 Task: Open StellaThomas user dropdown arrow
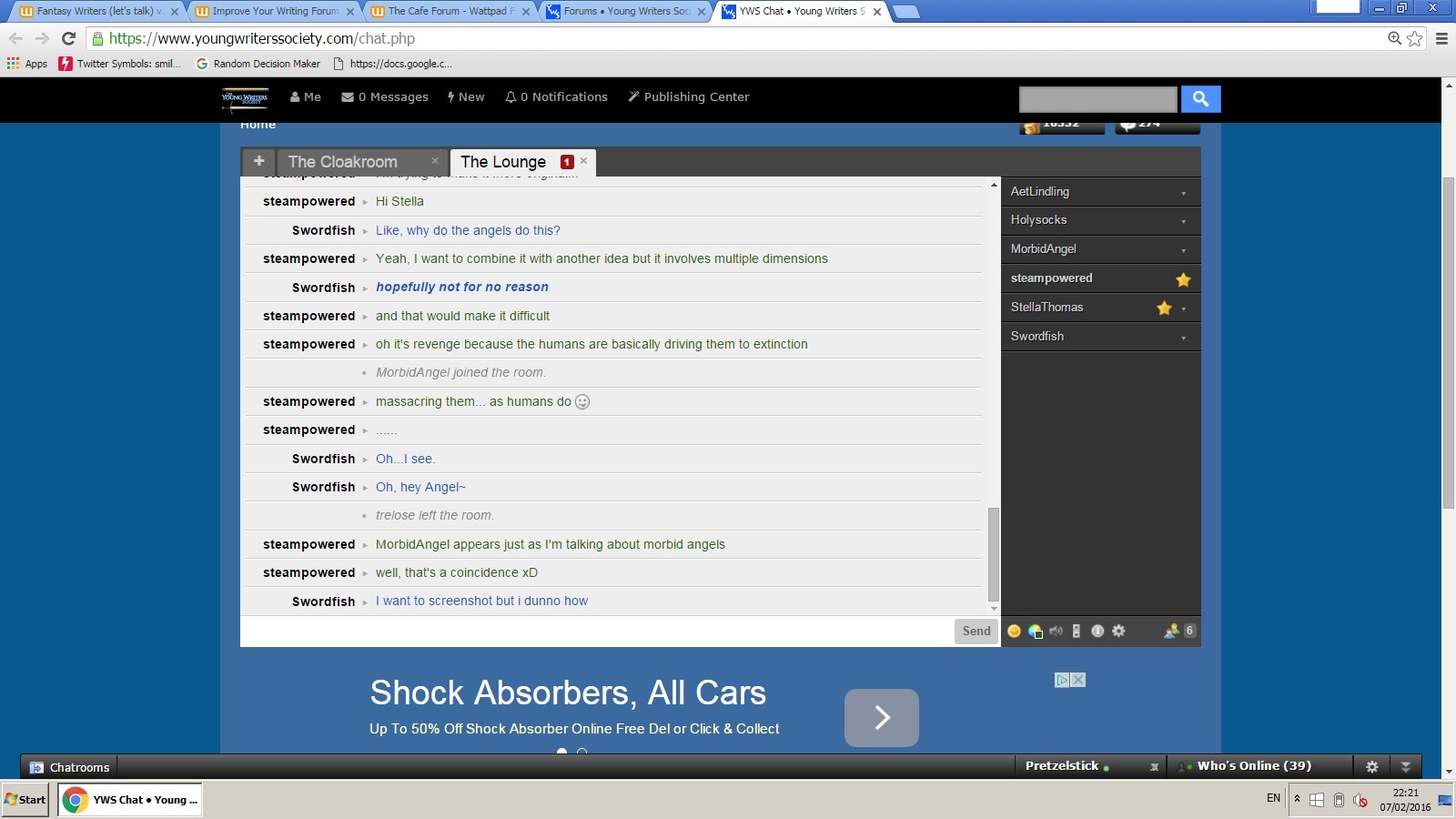coord(1183,308)
